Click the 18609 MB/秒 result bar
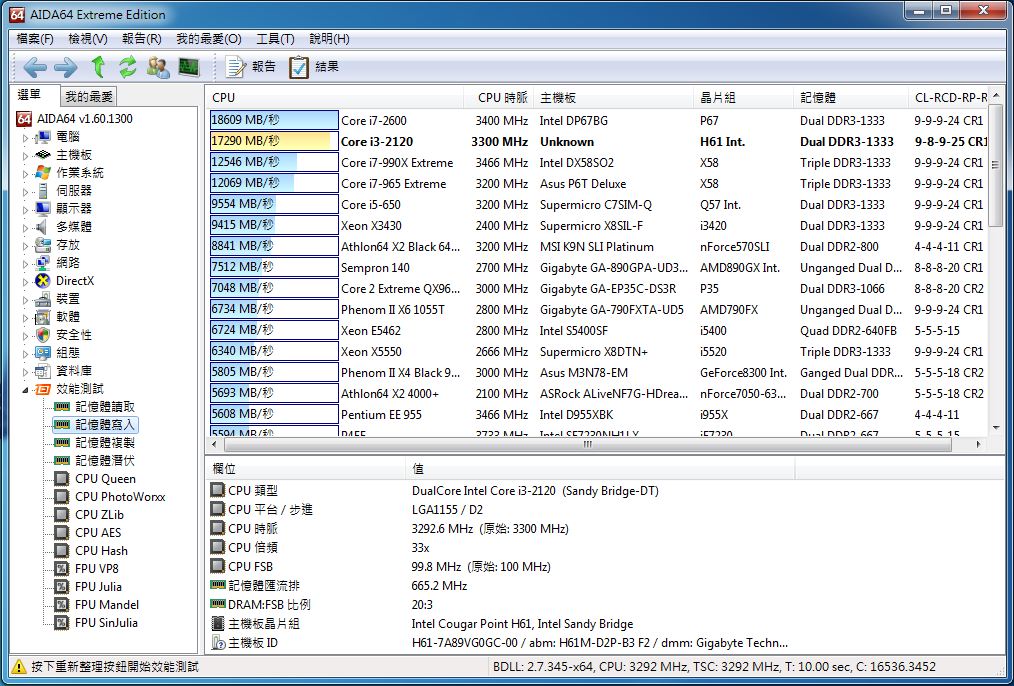 click(x=274, y=120)
